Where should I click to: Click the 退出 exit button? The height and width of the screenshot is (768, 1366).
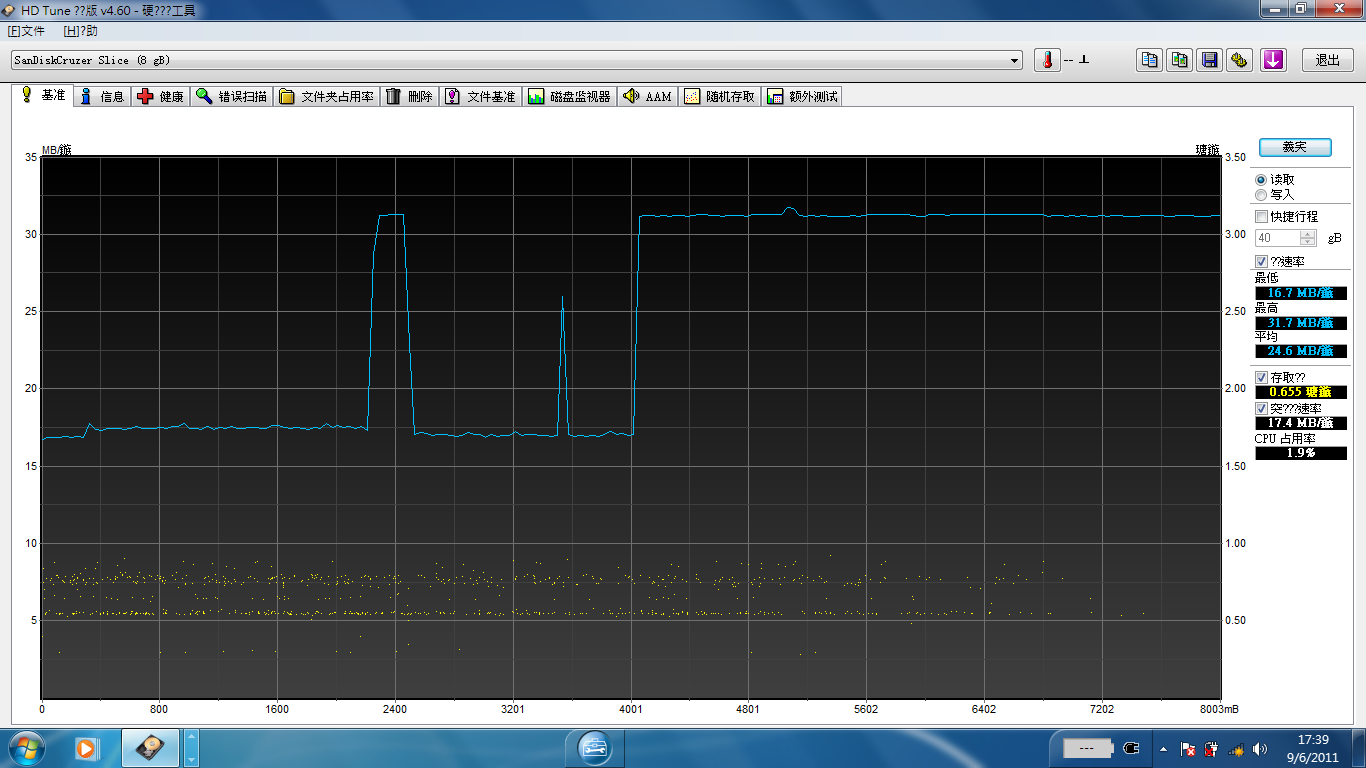1328,60
